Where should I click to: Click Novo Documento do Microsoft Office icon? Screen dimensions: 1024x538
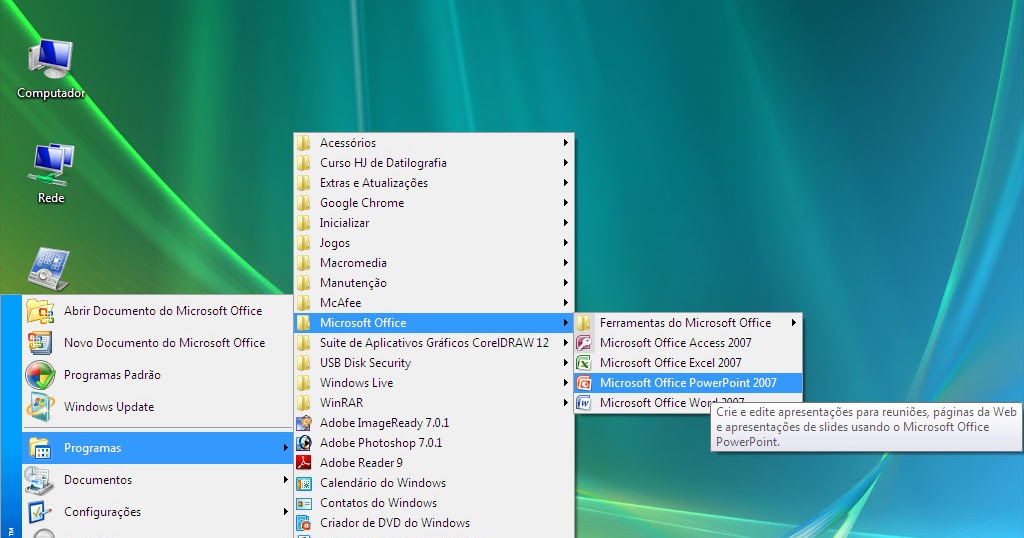(40, 343)
